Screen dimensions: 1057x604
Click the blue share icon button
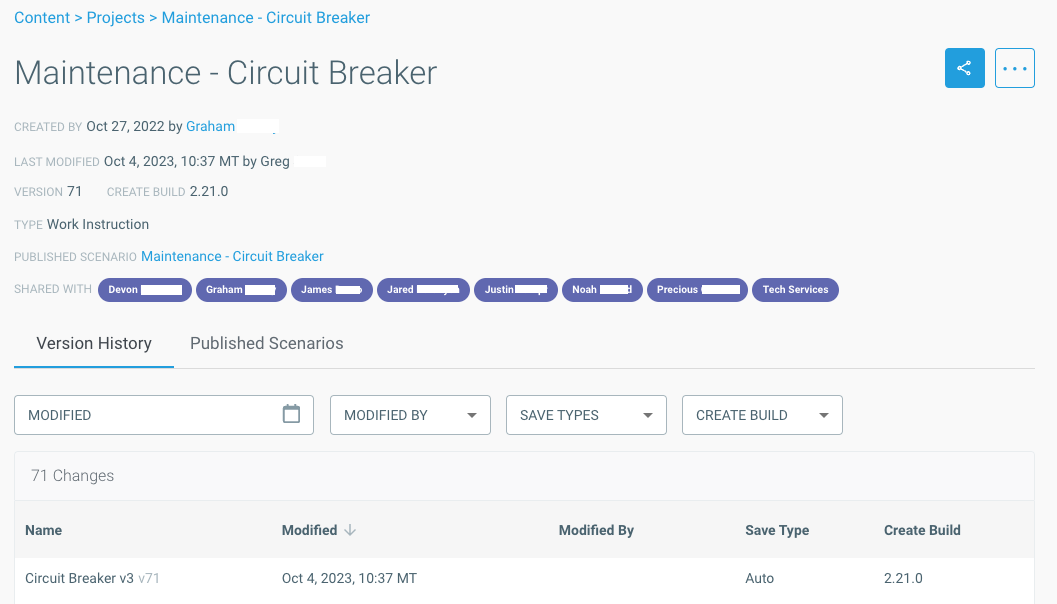coord(965,68)
